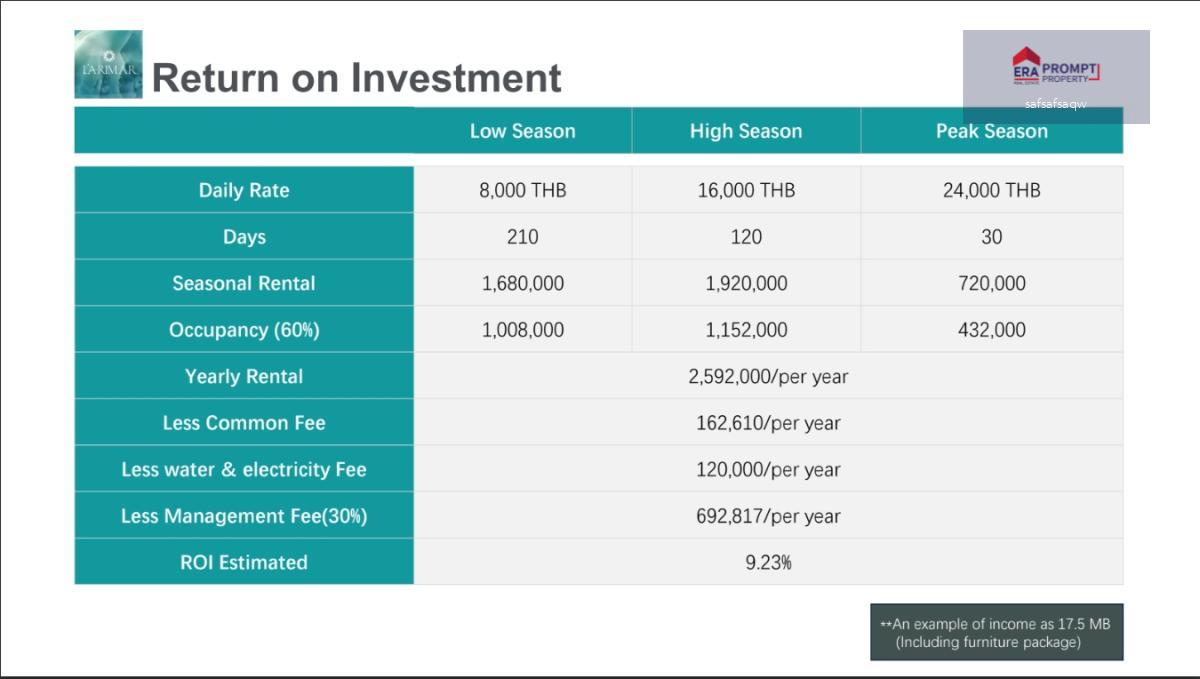Select the Peak Season column header
Screen dimensions: 1200x679
(x=991, y=131)
